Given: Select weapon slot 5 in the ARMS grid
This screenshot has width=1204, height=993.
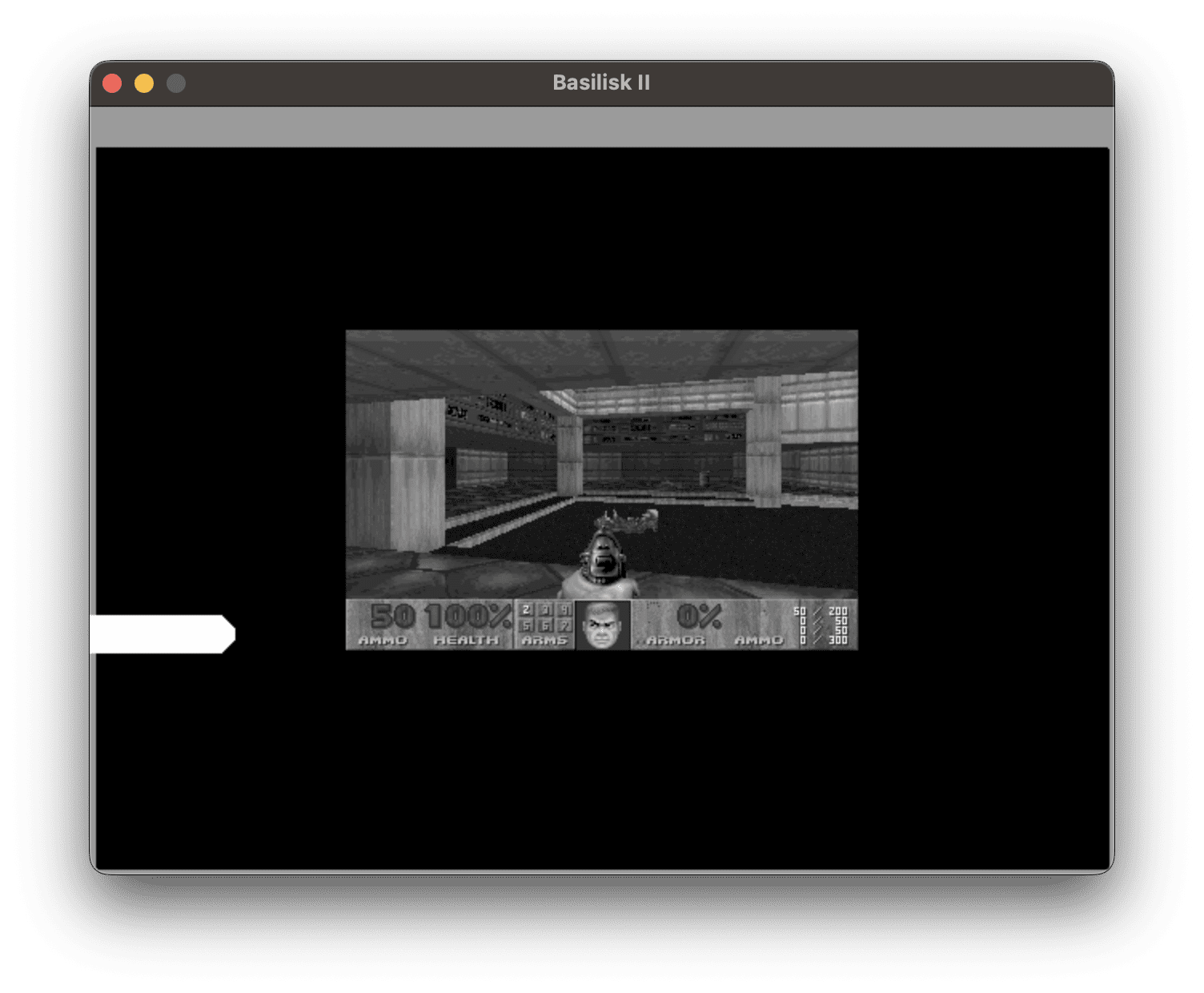Looking at the screenshot, I should tap(525, 626).
